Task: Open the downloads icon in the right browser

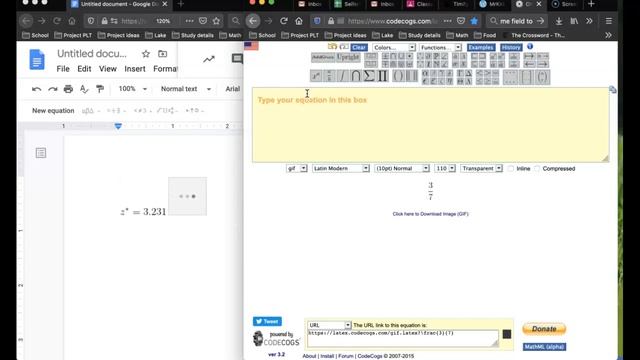Action: [559, 21]
